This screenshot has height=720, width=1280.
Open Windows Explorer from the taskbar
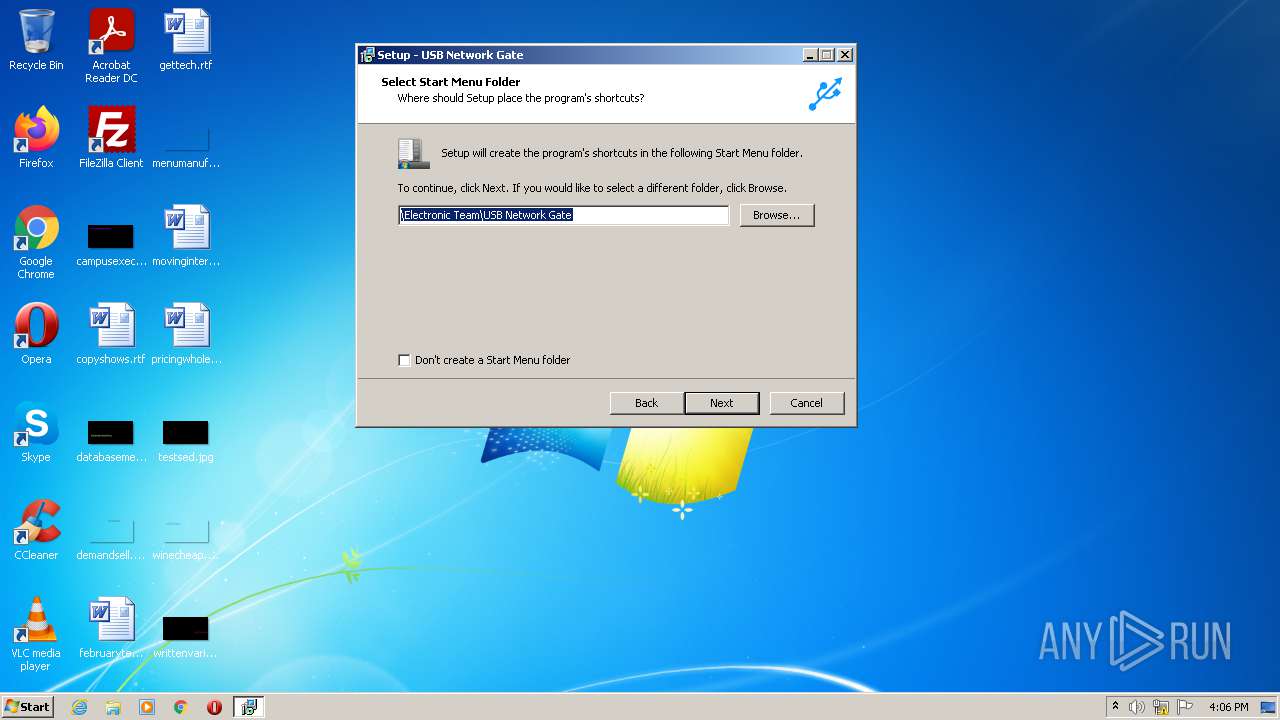[113, 707]
